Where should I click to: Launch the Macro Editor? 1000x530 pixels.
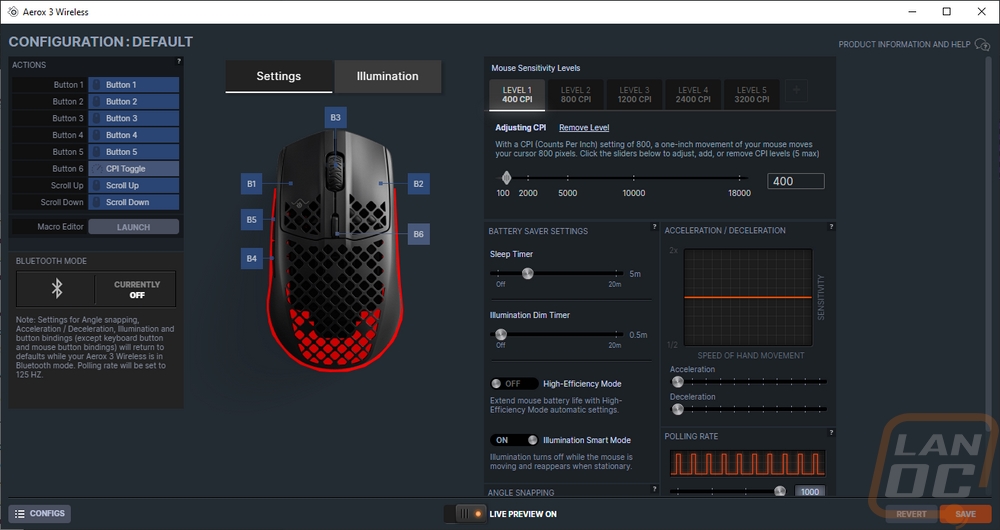(x=133, y=227)
